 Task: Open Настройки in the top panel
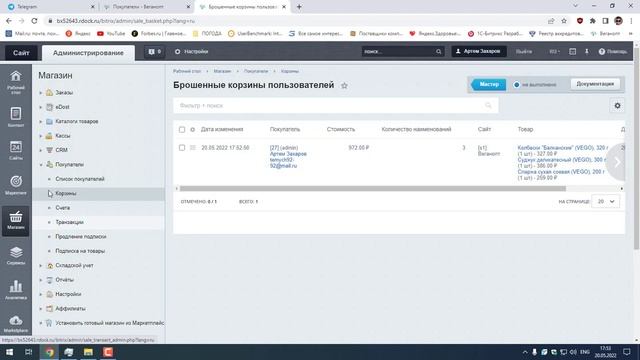[x=191, y=52]
